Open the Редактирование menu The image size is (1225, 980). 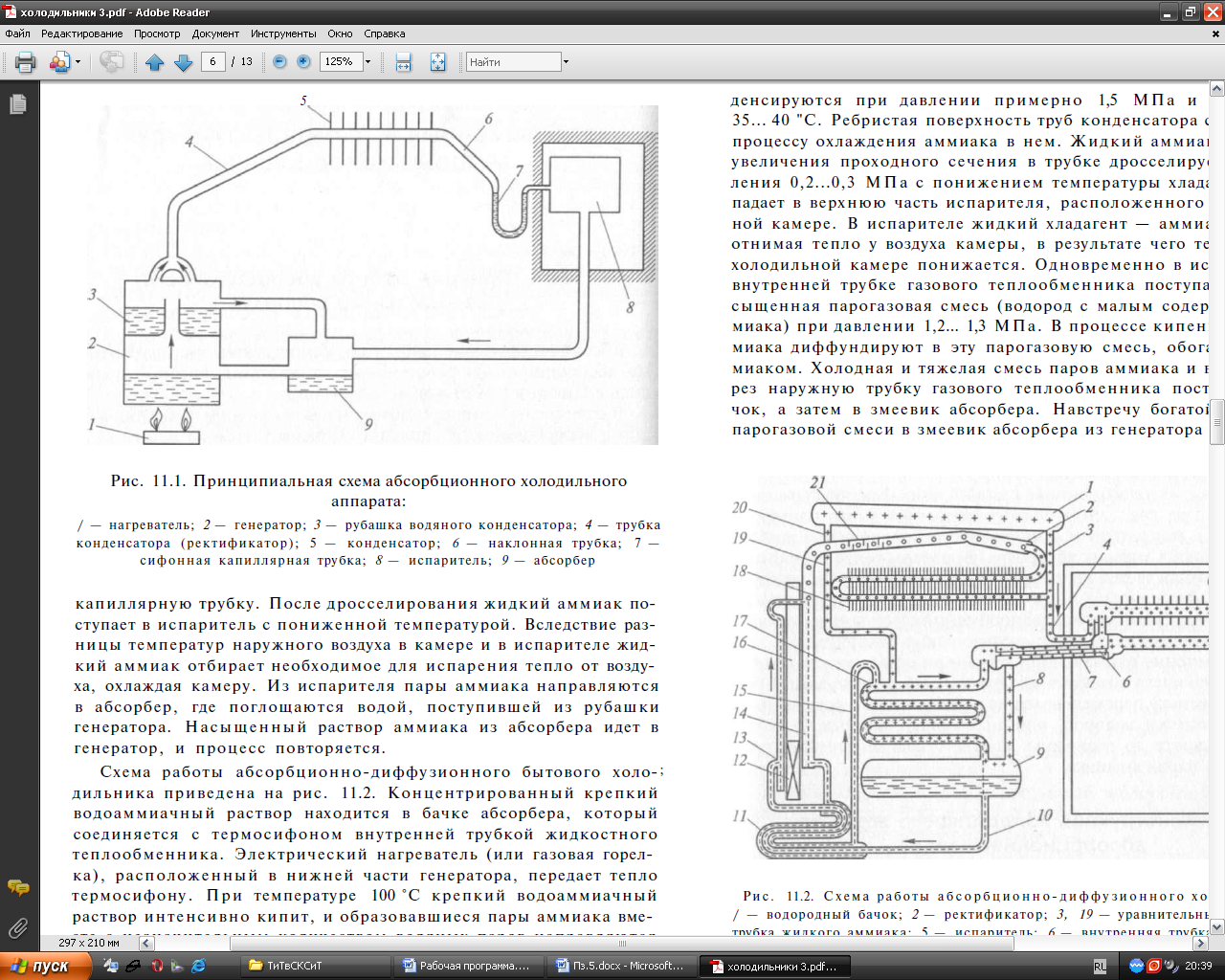point(82,33)
